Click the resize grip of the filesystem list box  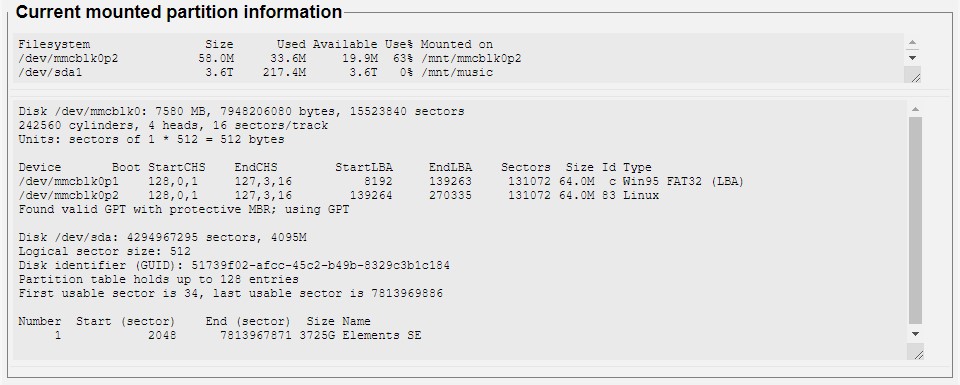(x=915, y=77)
